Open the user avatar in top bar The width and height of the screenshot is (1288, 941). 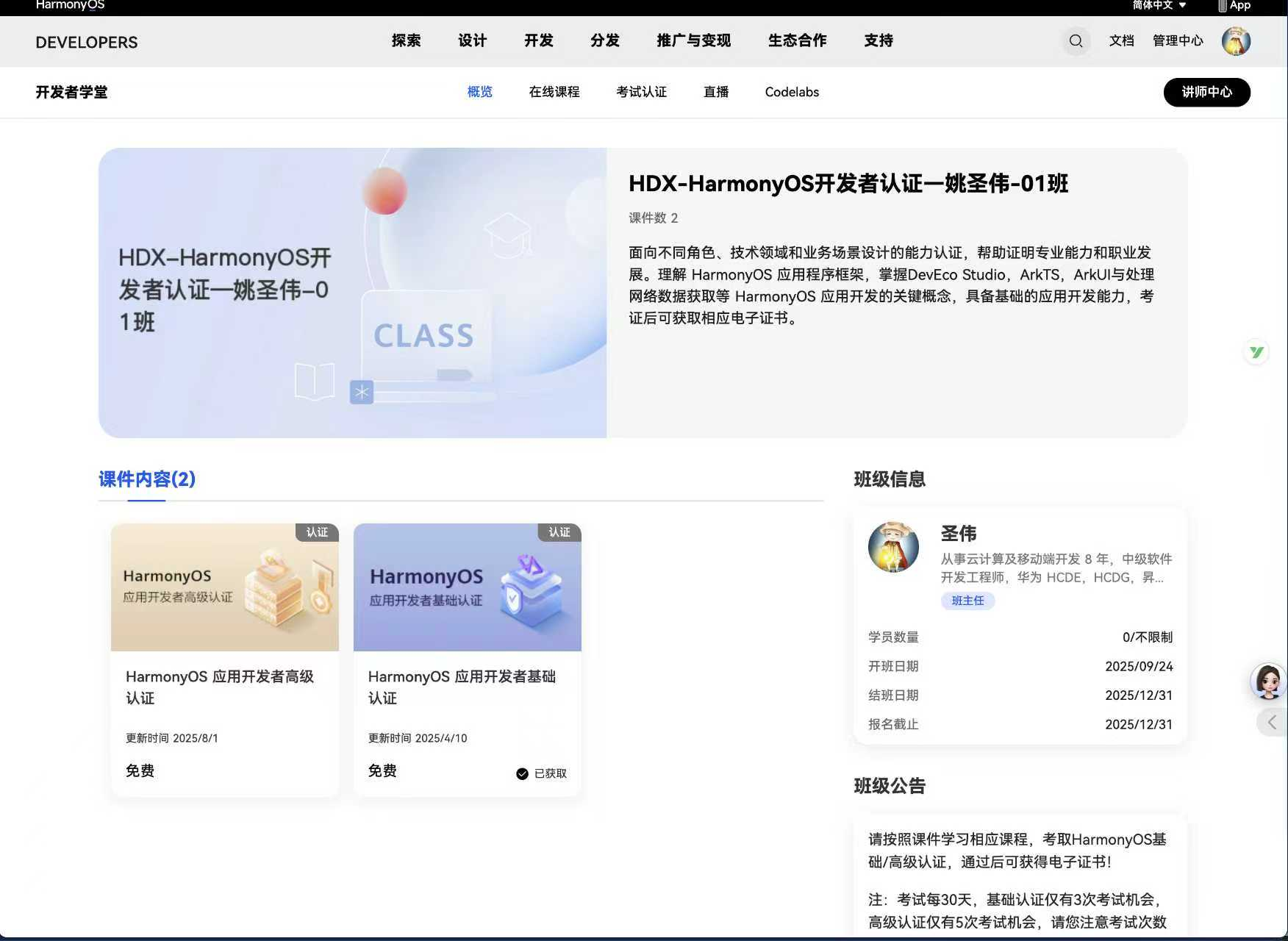tap(1236, 41)
